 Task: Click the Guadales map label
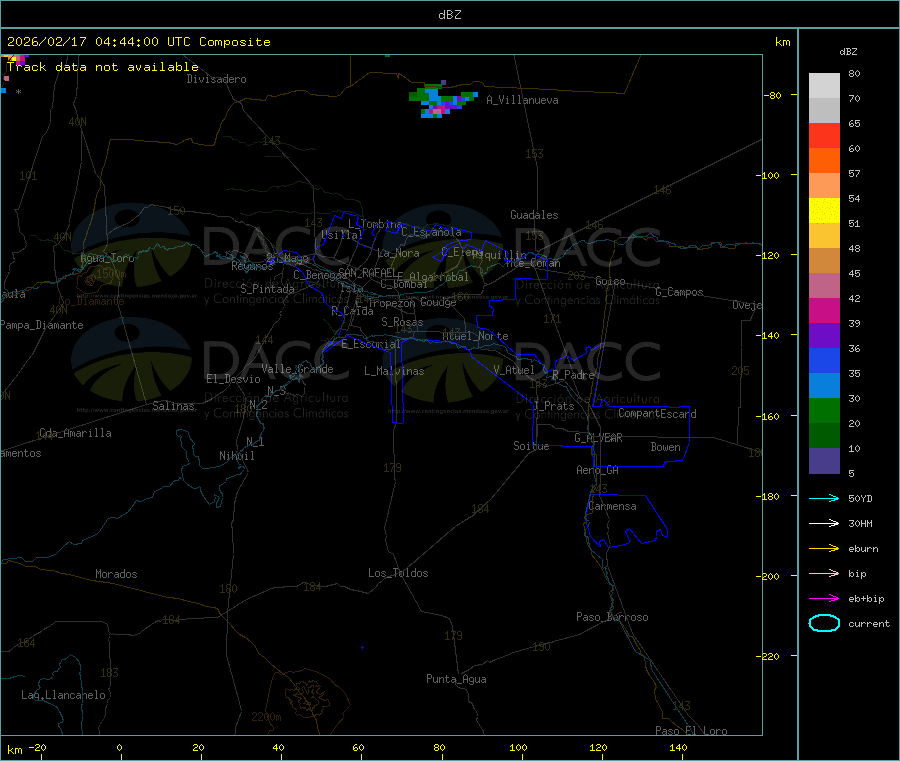tap(534, 215)
